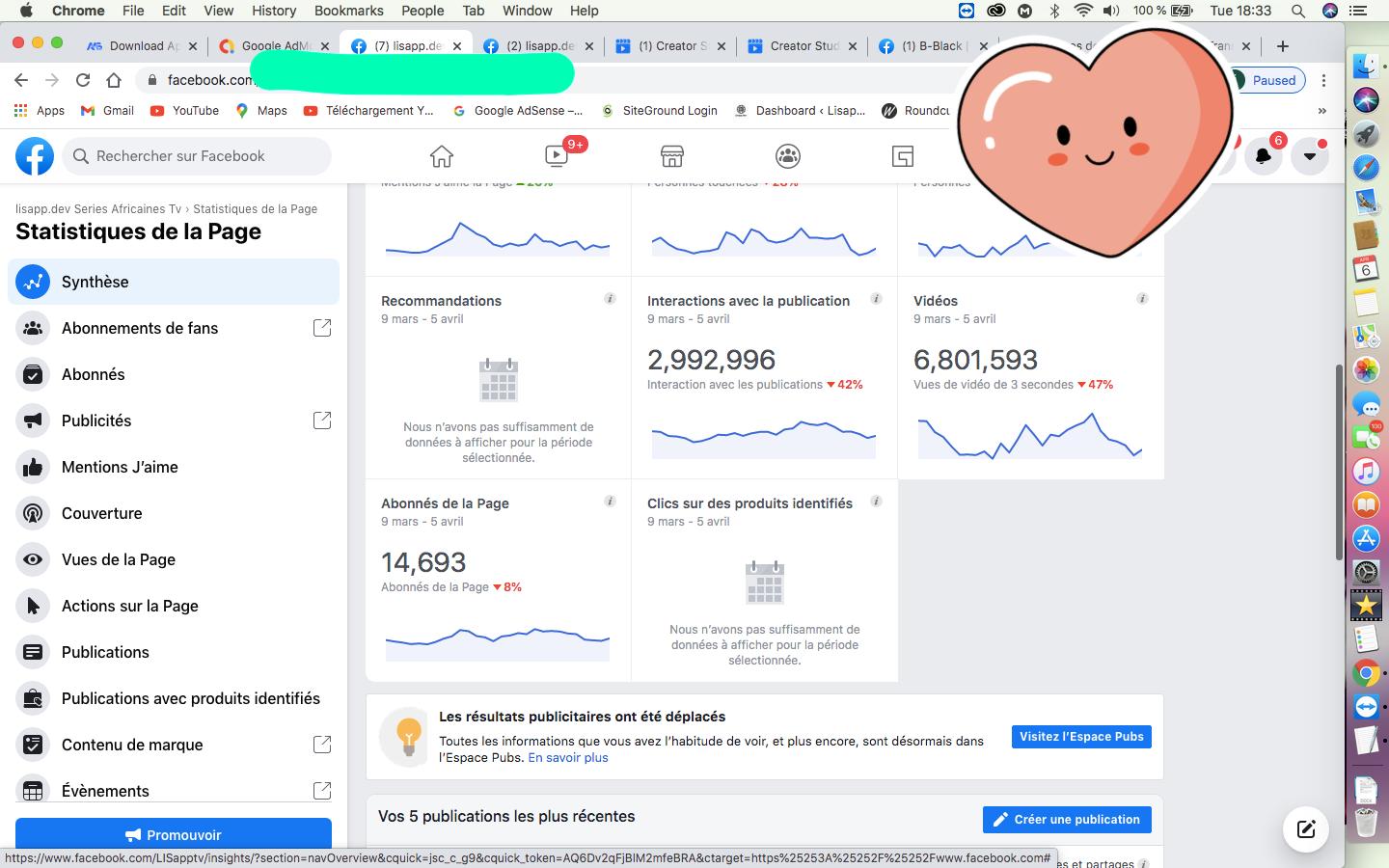Open the account menu down arrow
The height and width of the screenshot is (868, 1389).
click(1310, 156)
